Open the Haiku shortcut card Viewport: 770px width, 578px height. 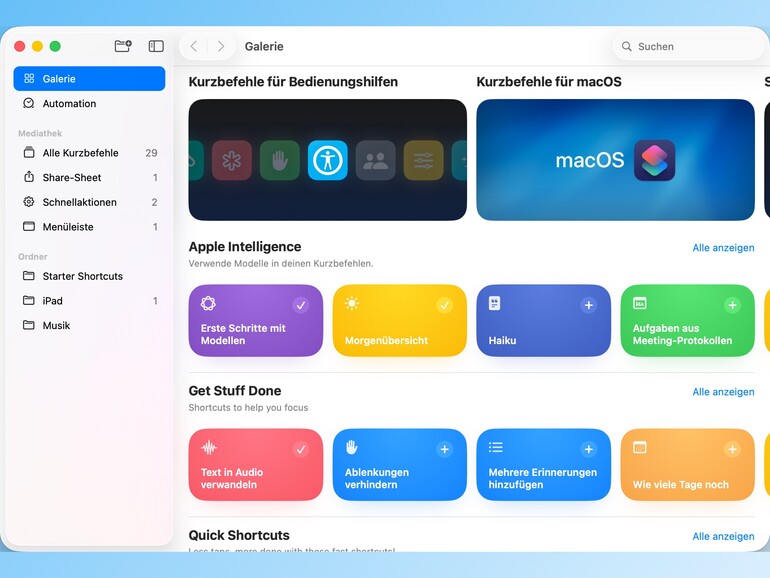(x=544, y=321)
